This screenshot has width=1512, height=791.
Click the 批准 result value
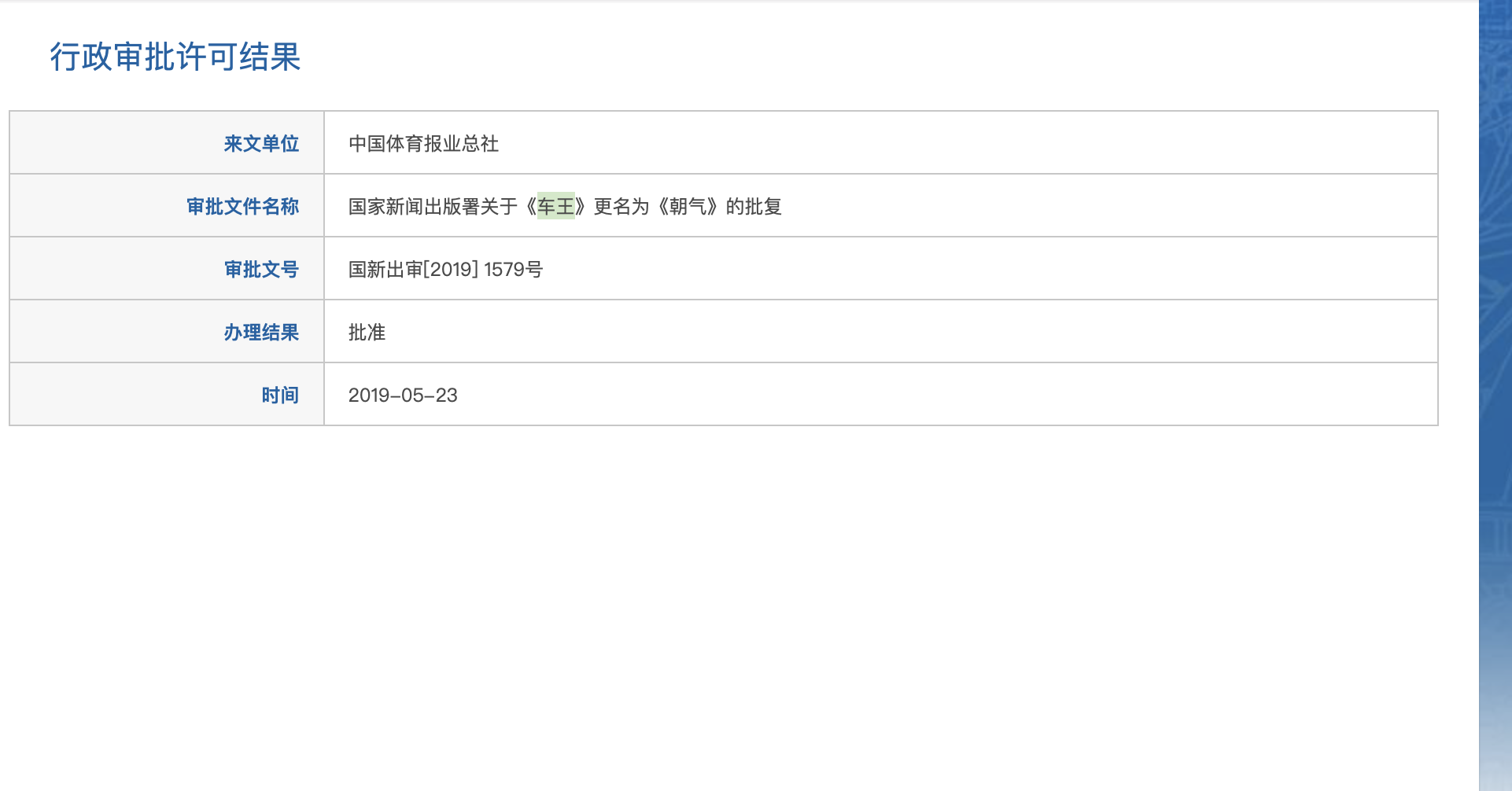point(367,333)
